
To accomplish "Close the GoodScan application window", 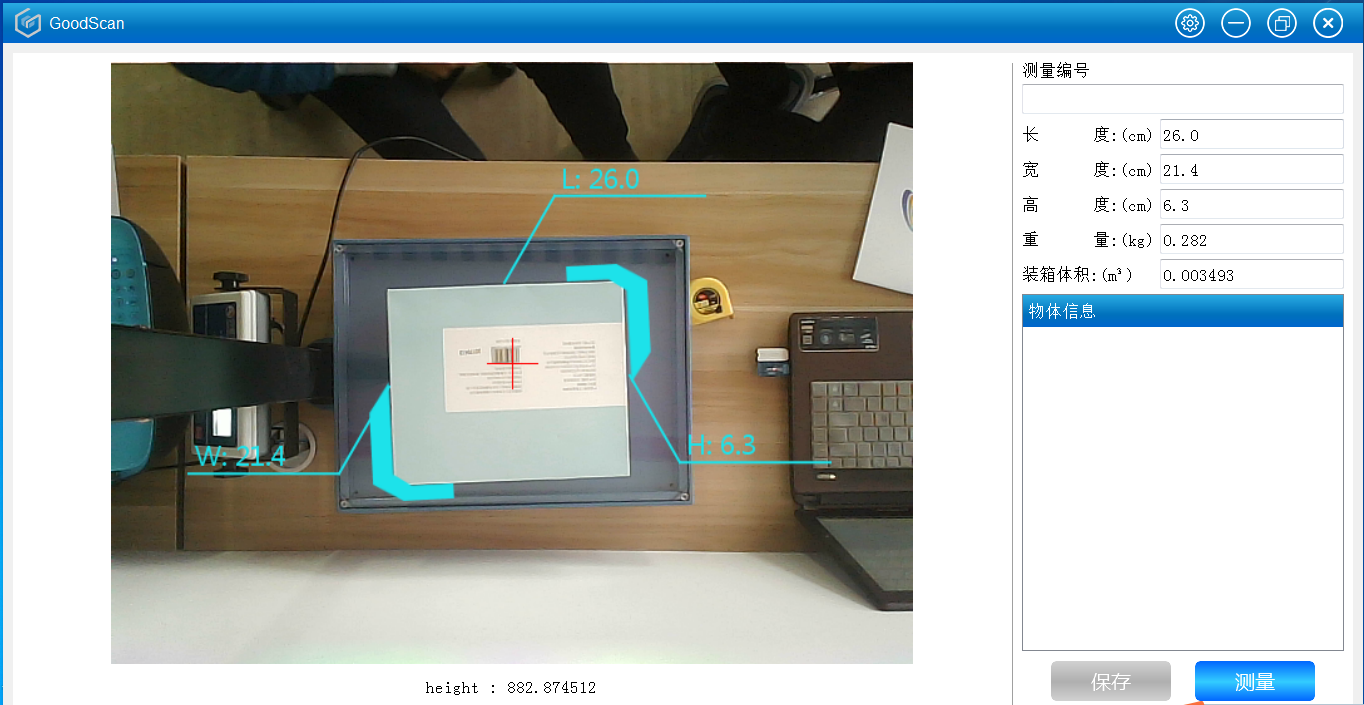I will 1327,24.
